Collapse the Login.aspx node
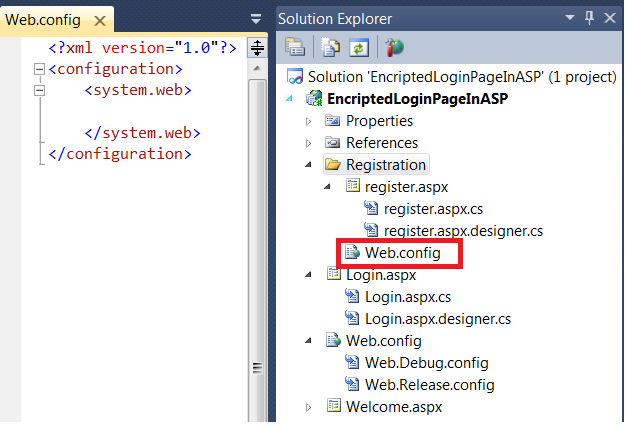 (x=308, y=275)
